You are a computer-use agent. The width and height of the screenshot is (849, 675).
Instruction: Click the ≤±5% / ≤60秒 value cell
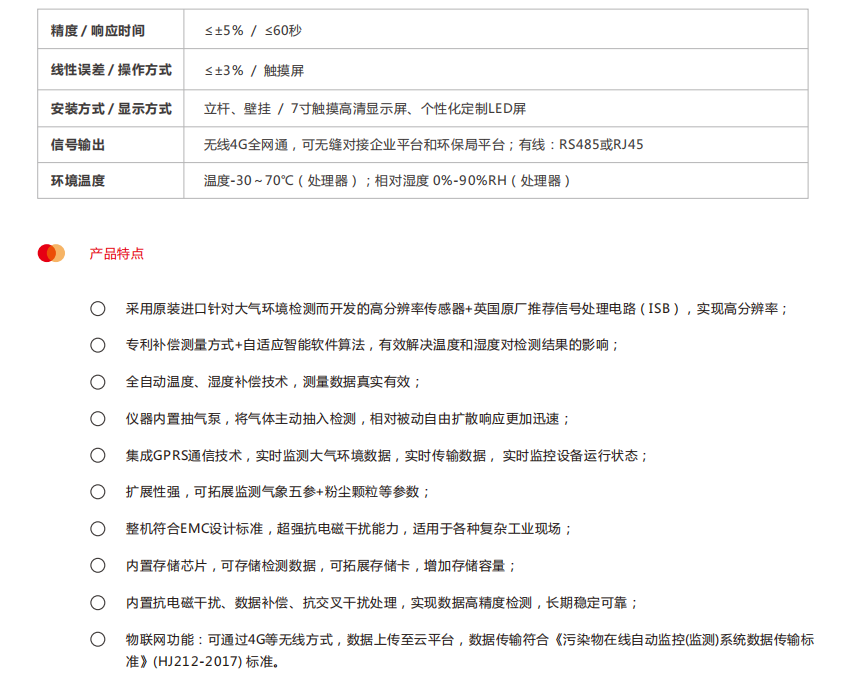click(x=252, y=30)
